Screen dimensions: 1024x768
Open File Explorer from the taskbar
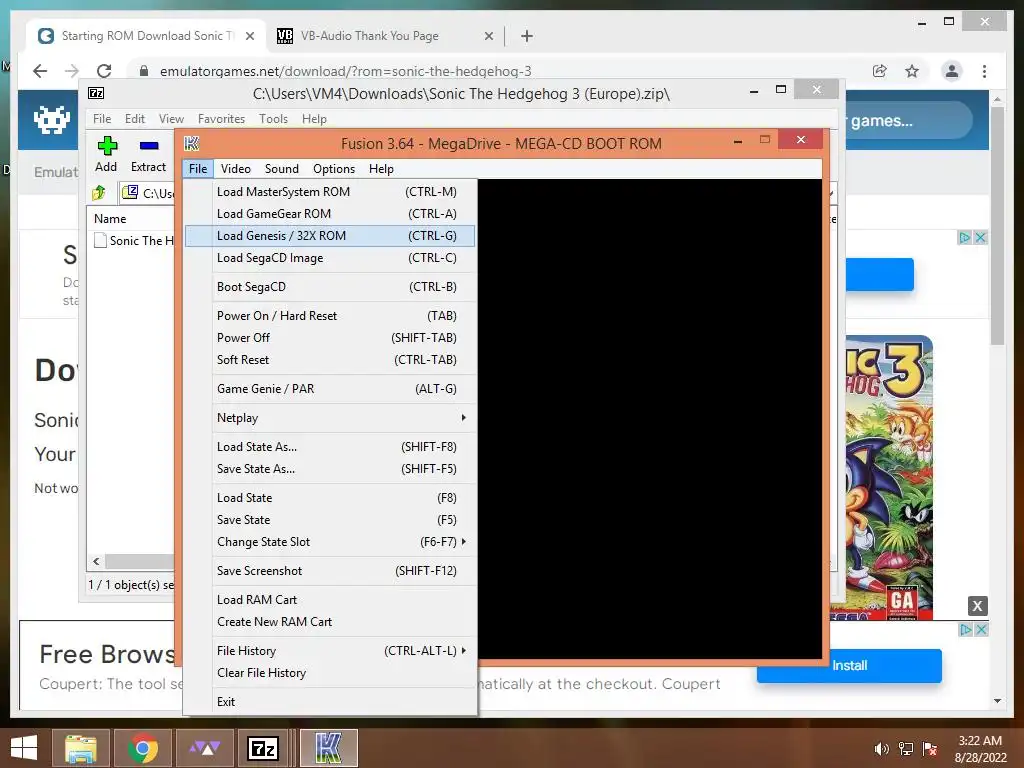(x=80, y=748)
